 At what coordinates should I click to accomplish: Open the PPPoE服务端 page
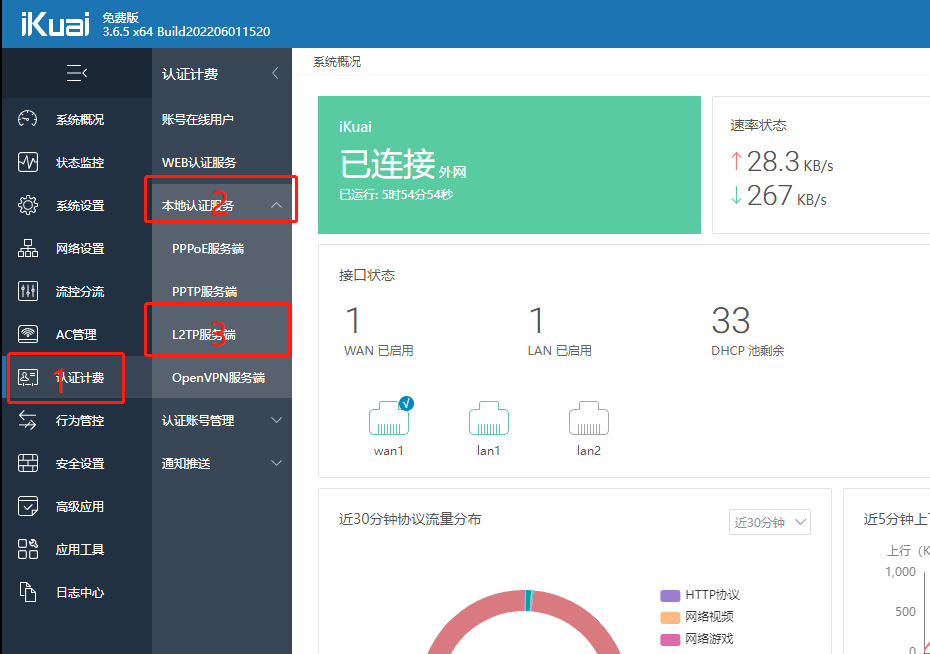coord(220,248)
